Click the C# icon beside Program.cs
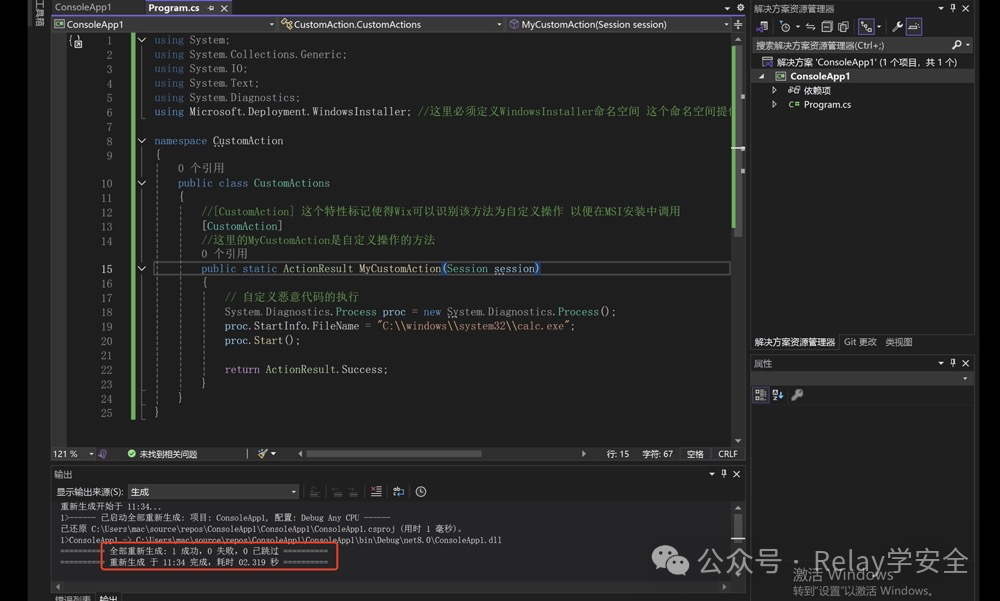The width and height of the screenshot is (1000, 601). [x=794, y=105]
